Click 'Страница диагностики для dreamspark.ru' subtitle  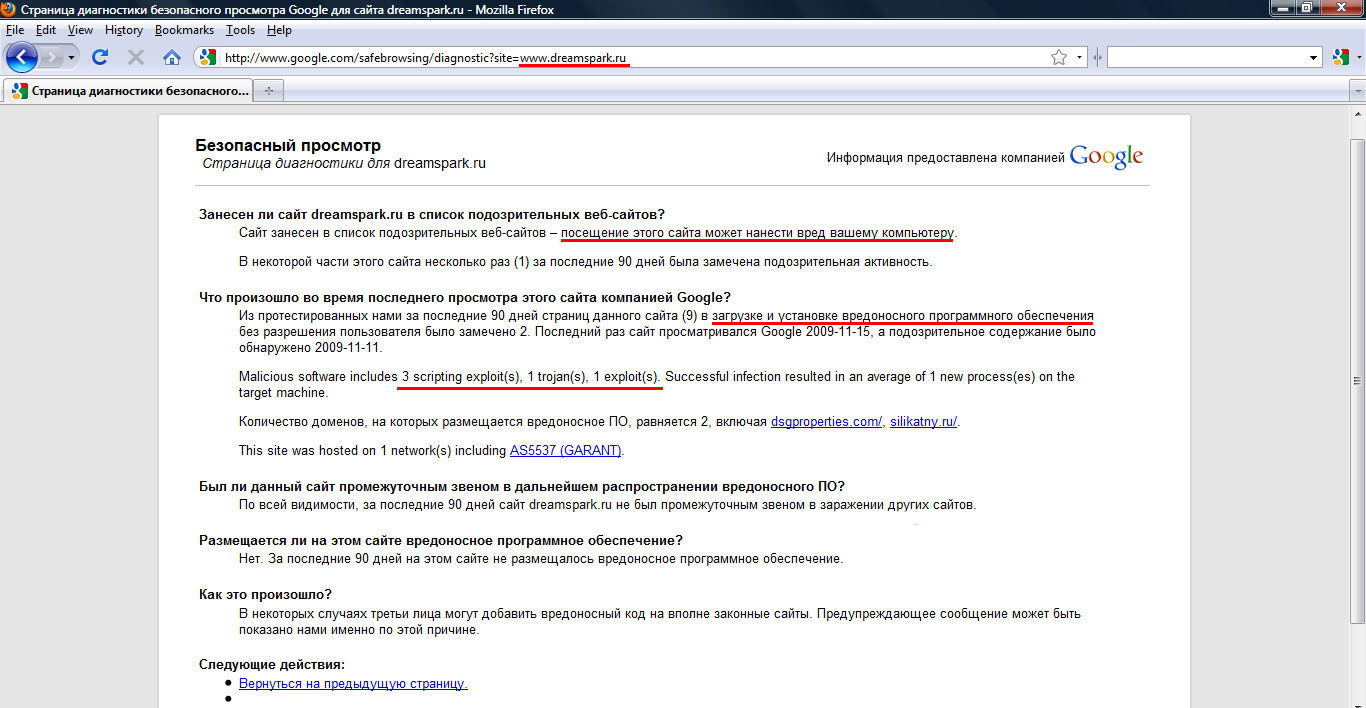click(344, 163)
